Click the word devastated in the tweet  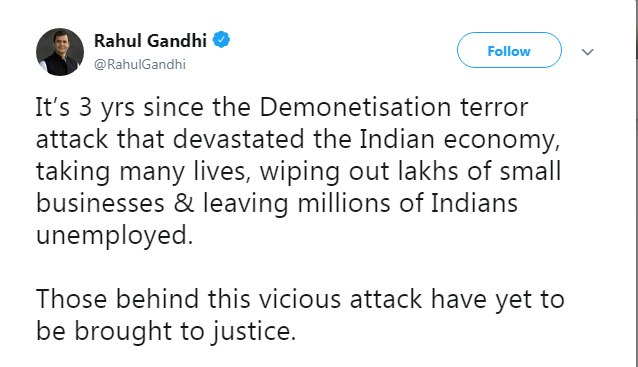[x=238, y=139]
